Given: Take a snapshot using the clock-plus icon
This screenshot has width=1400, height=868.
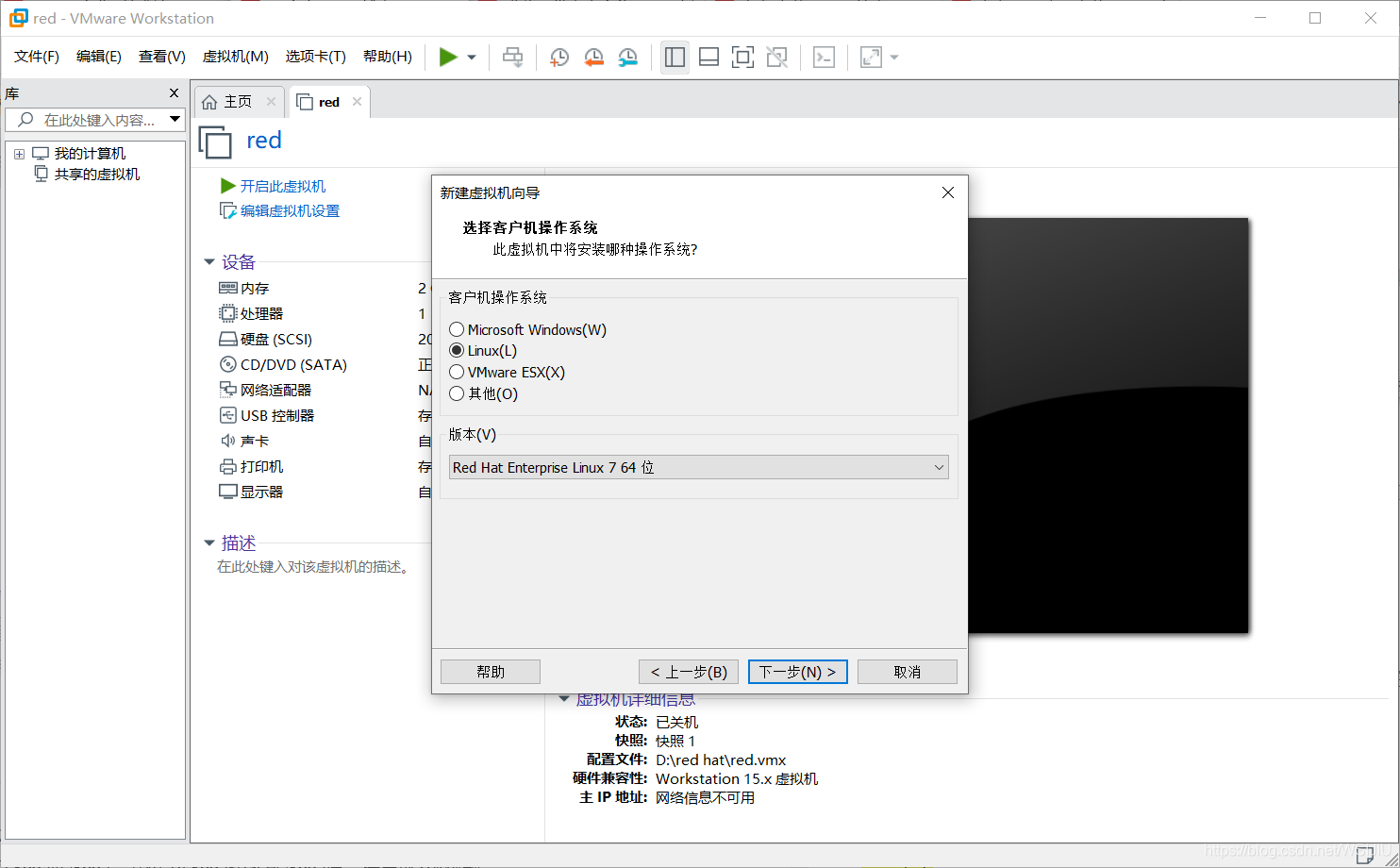Looking at the screenshot, I should click(559, 58).
